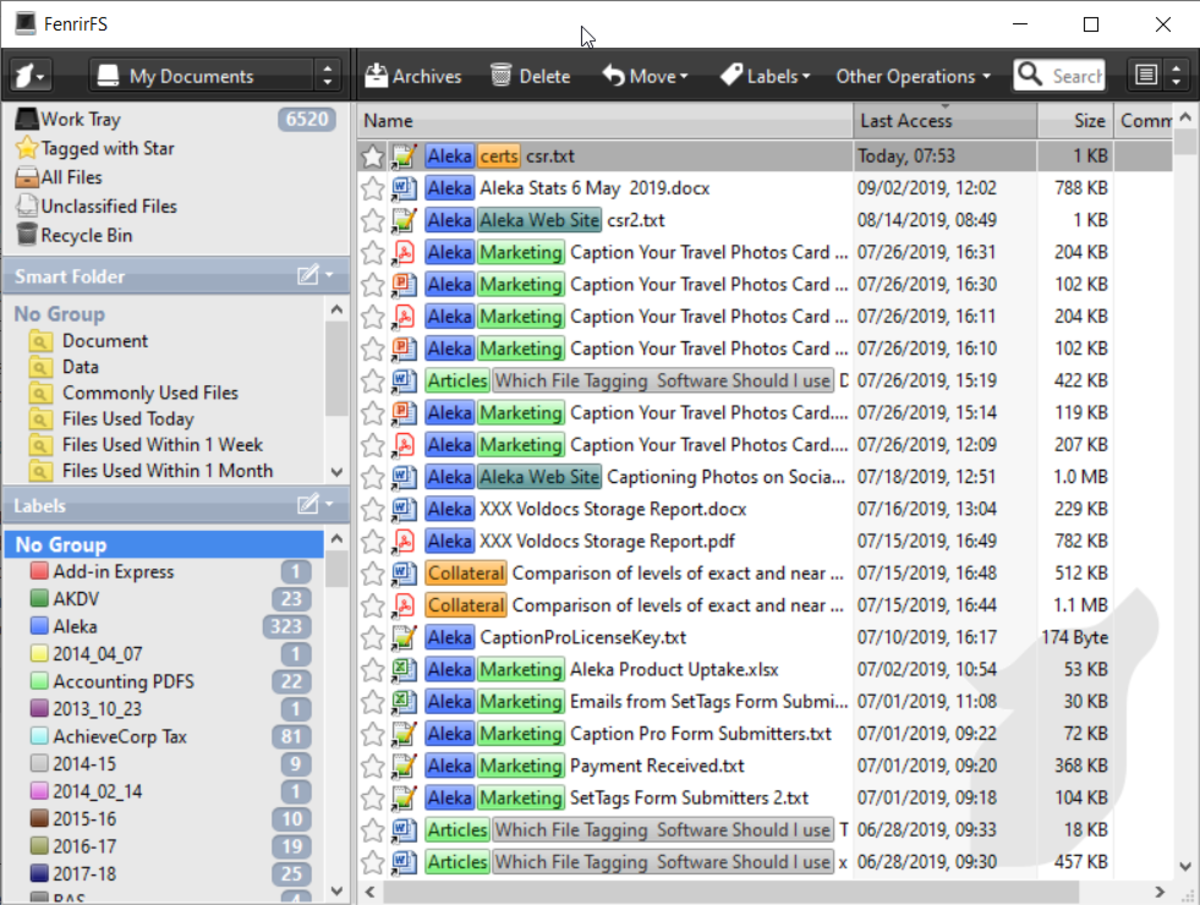Expand the Labels toolbar dropdown
Screen dimensions: 1200x905
coord(765,76)
